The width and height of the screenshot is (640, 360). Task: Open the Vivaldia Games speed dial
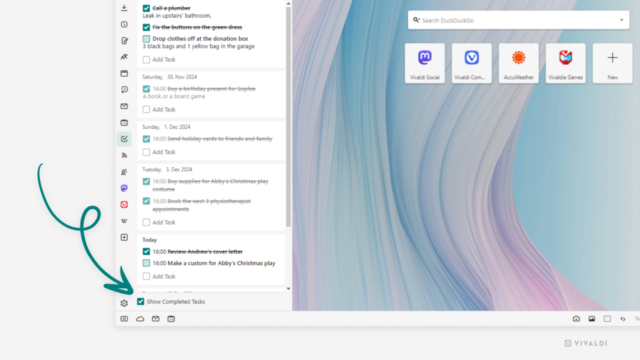click(x=565, y=63)
